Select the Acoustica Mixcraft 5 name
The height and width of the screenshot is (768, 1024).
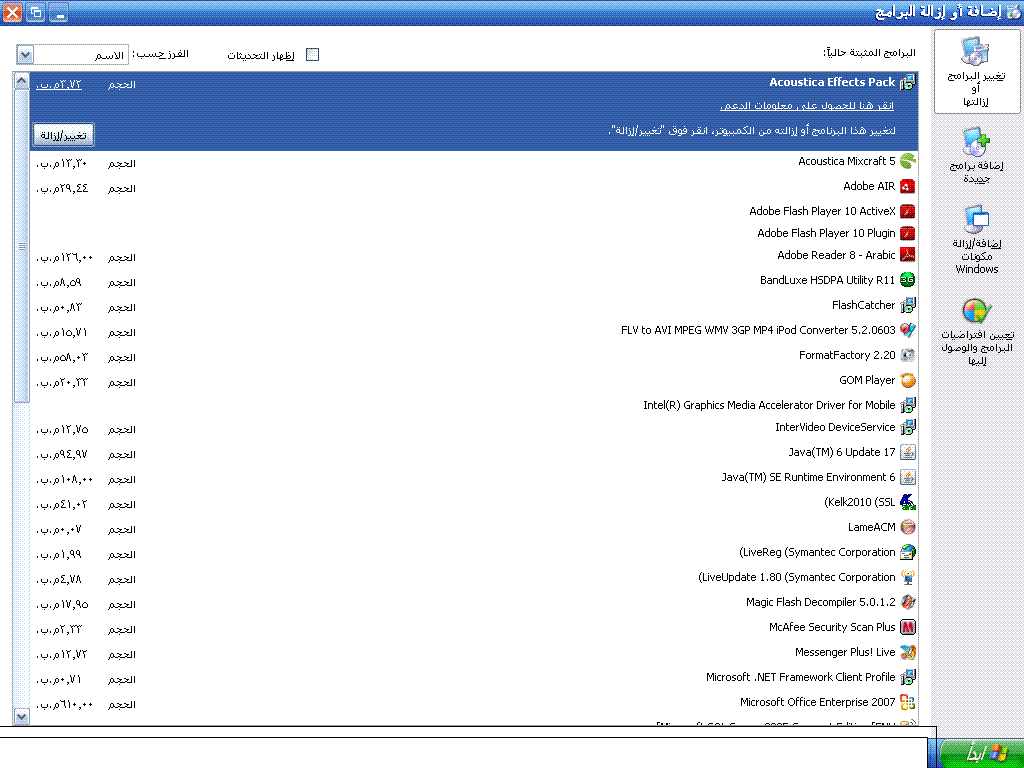[x=846, y=161]
